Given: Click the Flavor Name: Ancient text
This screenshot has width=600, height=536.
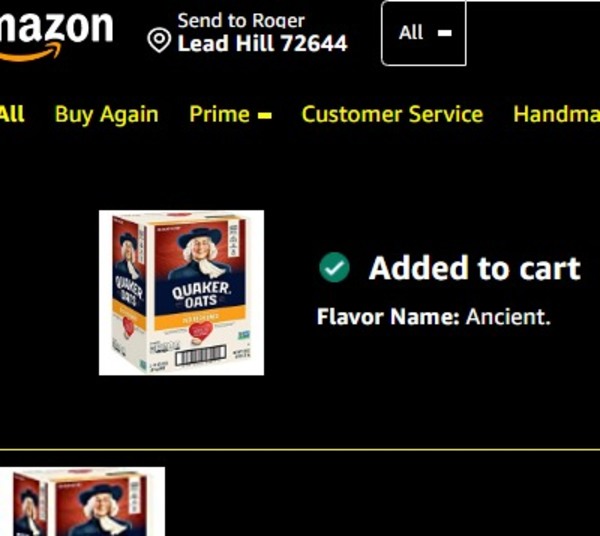Looking at the screenshot, I should pos(434,317).
